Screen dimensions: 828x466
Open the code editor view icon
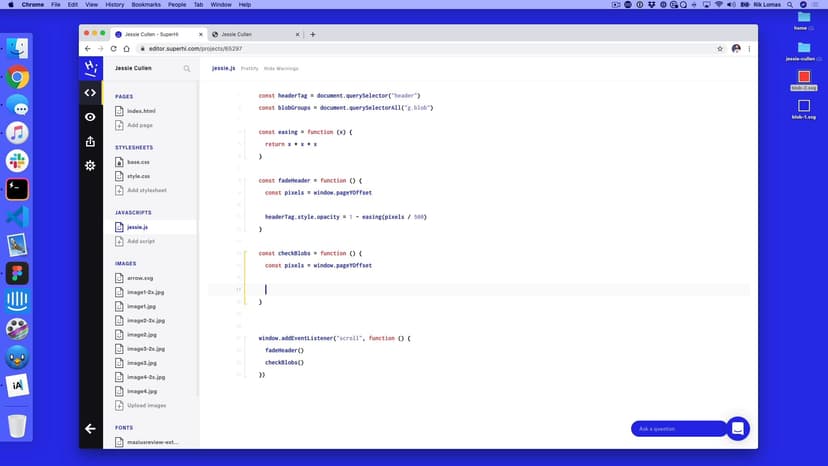[90, 93]
